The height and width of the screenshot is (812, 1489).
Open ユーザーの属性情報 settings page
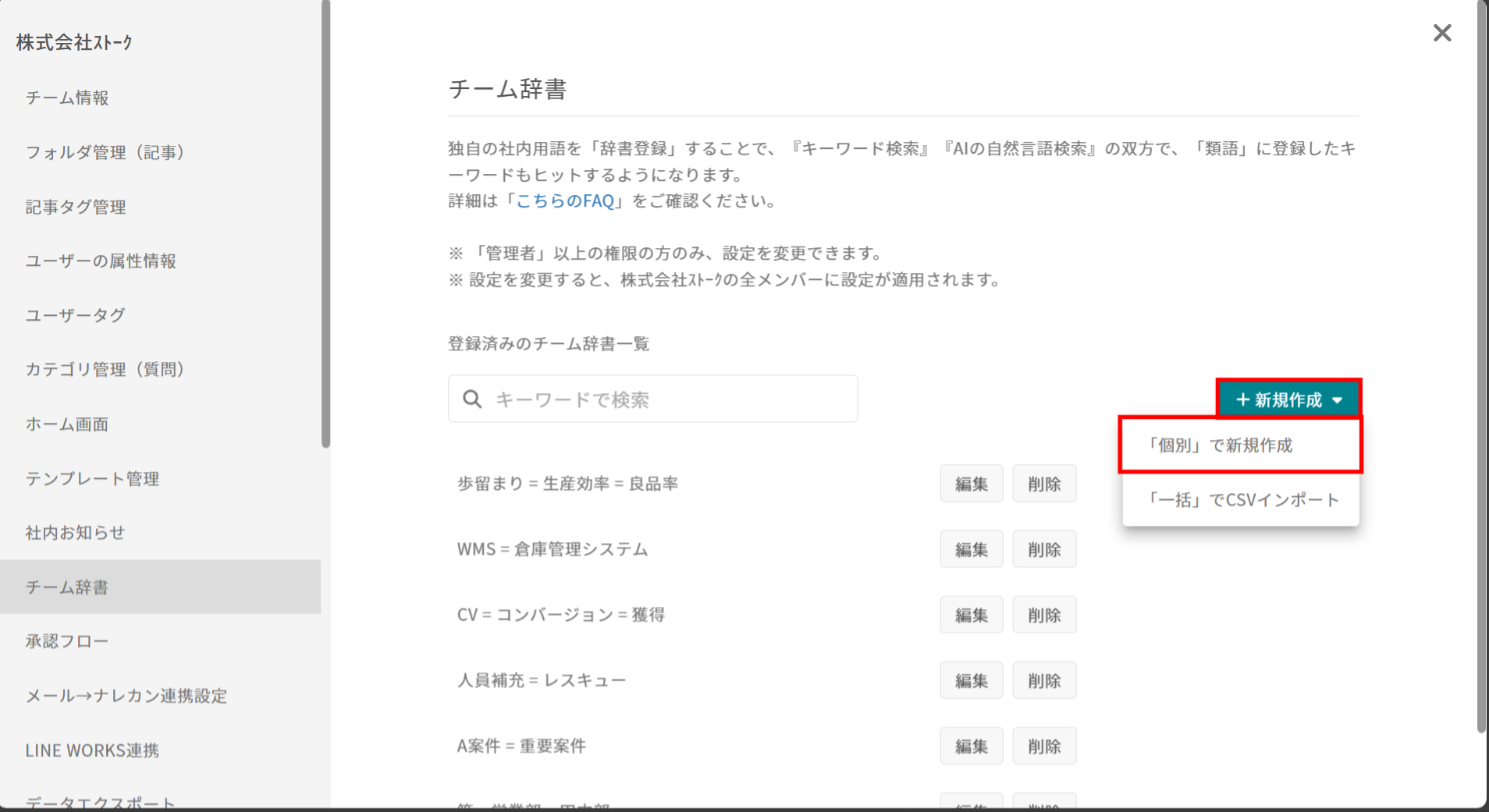tap(101, 261)
